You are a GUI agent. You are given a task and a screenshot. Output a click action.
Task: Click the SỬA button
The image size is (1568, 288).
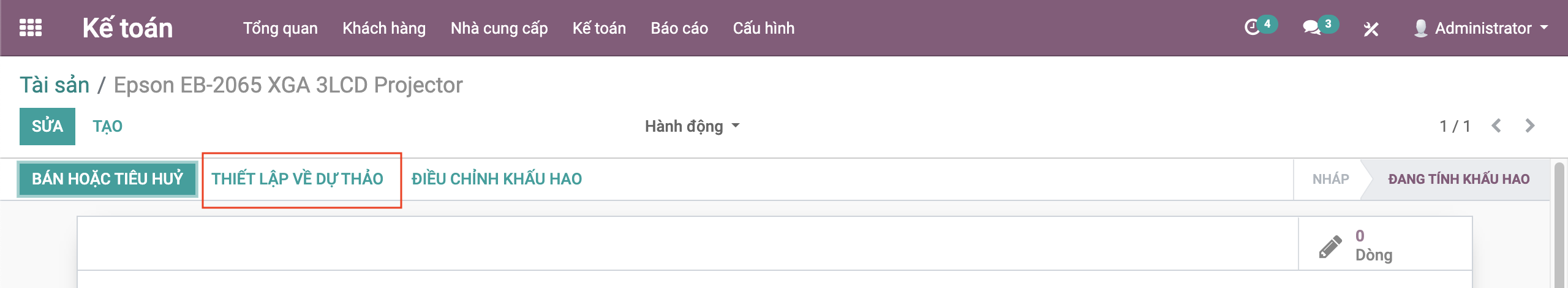pyautogui.click(x=47, y=126)
